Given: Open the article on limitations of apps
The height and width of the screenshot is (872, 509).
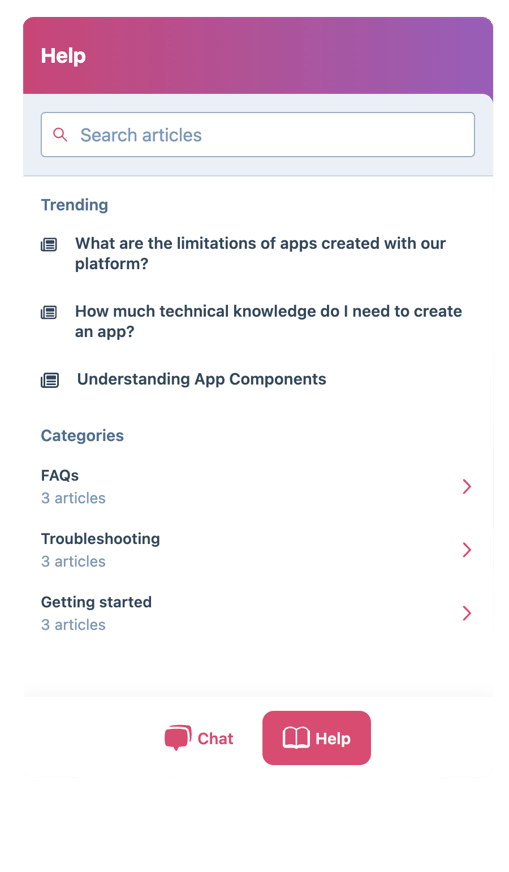Looking at the screenshot, I should coord(260,253).
